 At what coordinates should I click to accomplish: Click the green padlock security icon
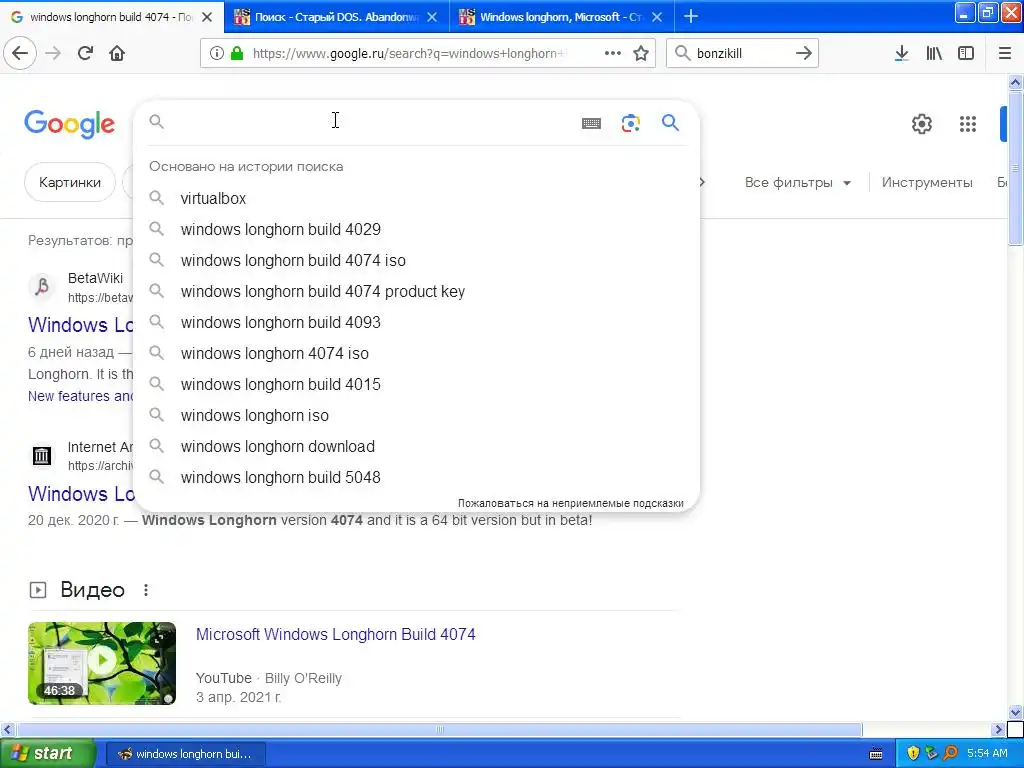(x=236, y=53)
